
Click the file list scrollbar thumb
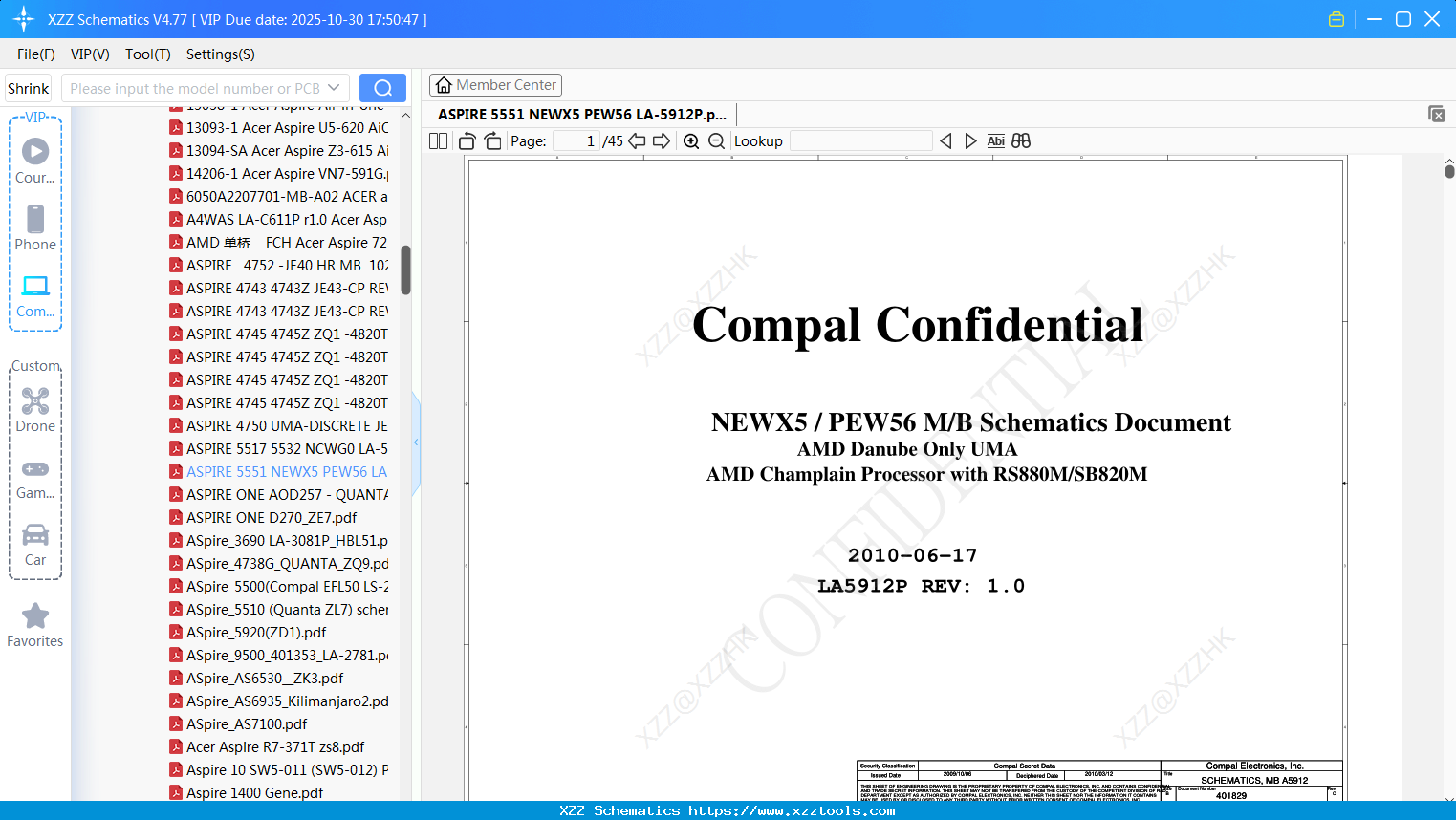pyautogui.click(x=405, y=270)
